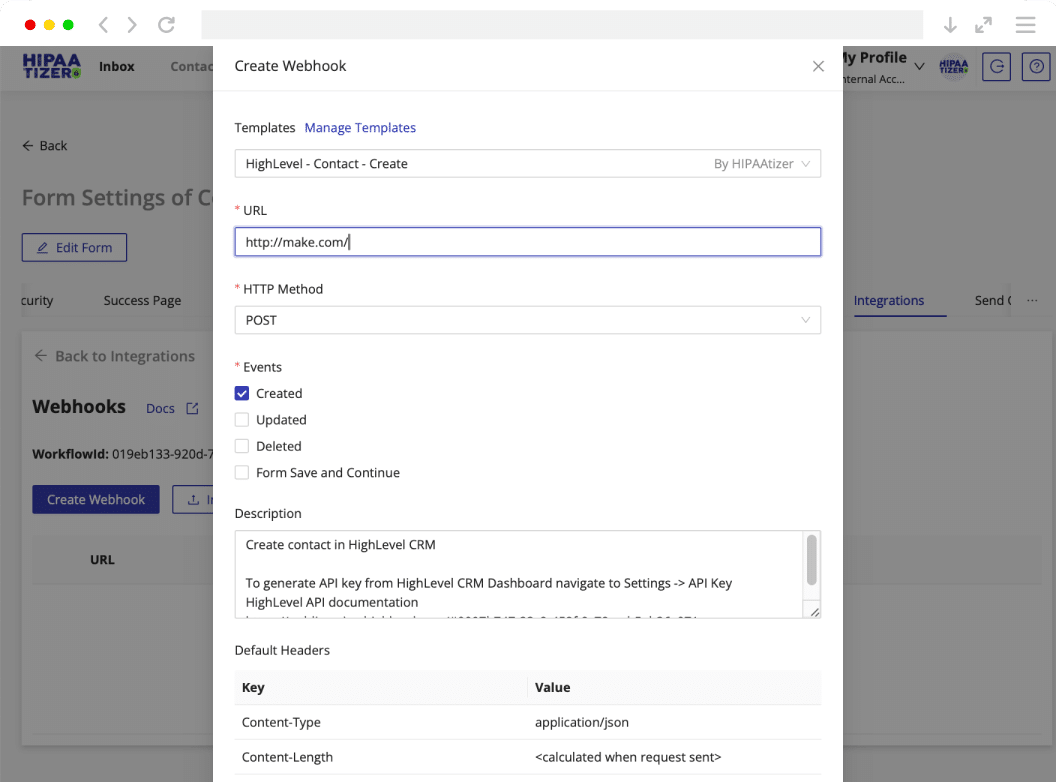Open the Contacts menu item

click(x=191, y=66)
